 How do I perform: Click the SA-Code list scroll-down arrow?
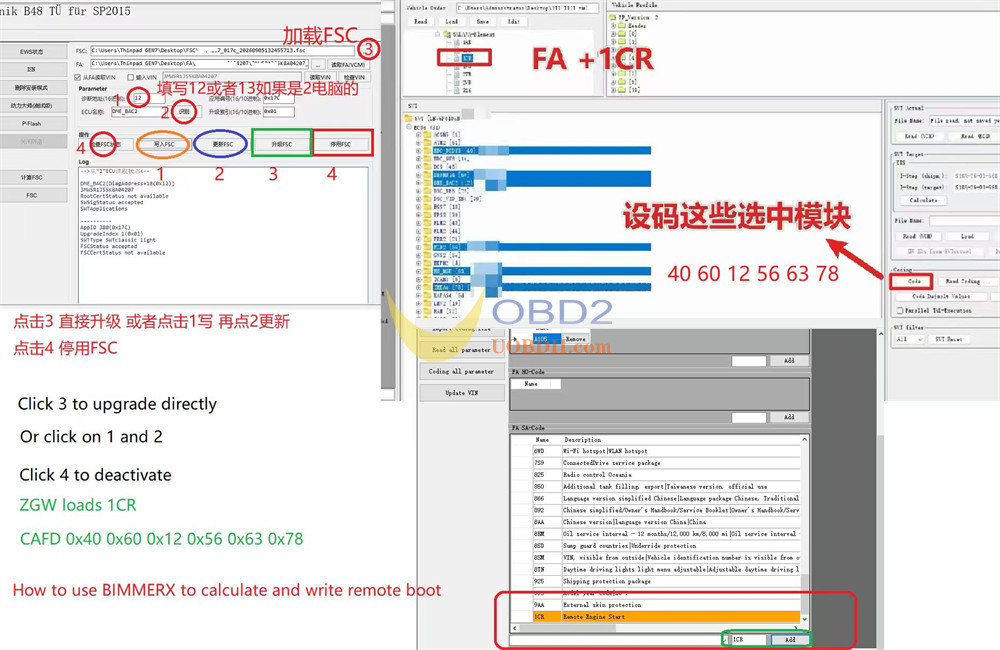(804, 619)
